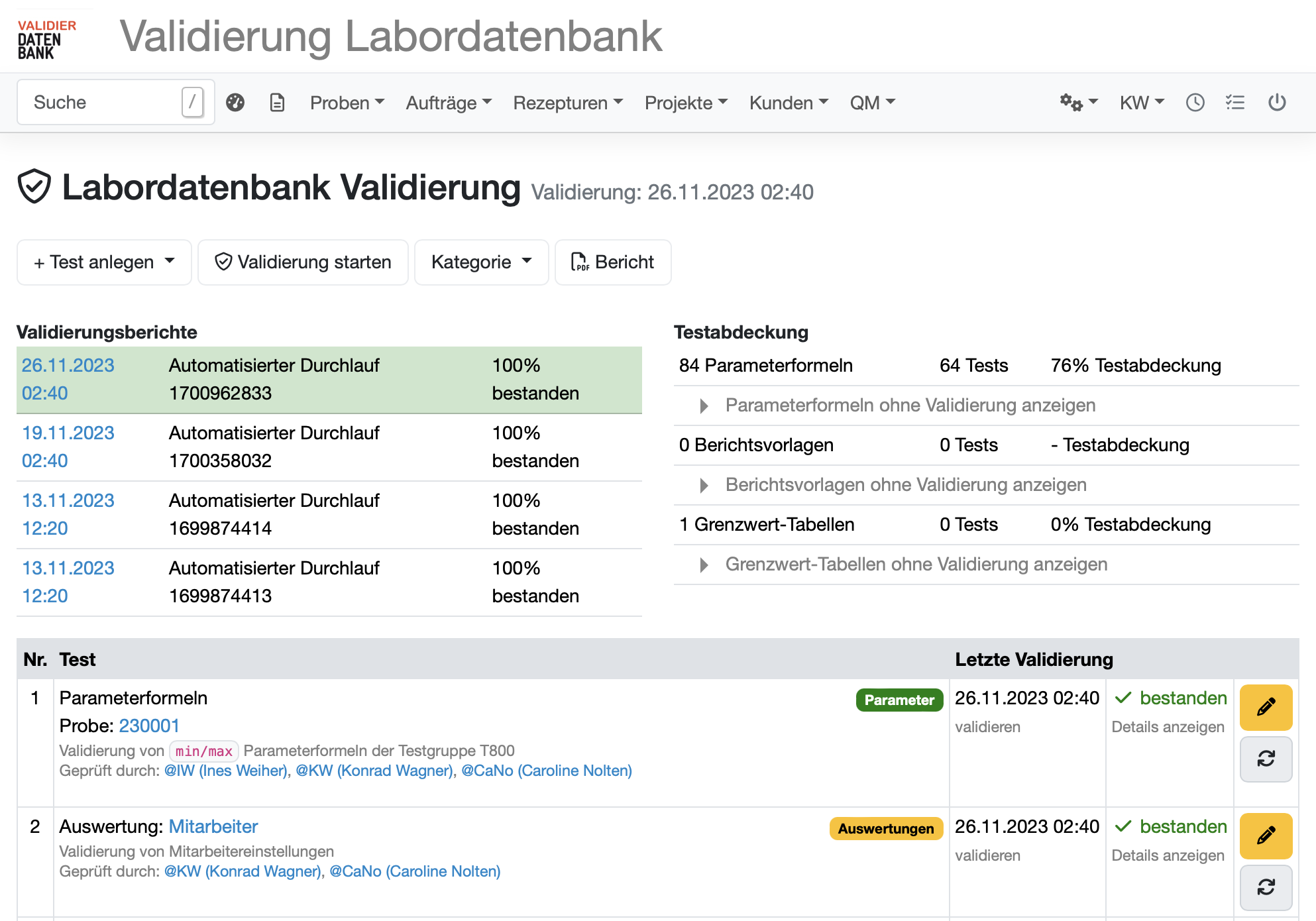The height and width of the screenshot is (921, 1316).
Task: Open the Kategorie dropdown
Action: 481,262
